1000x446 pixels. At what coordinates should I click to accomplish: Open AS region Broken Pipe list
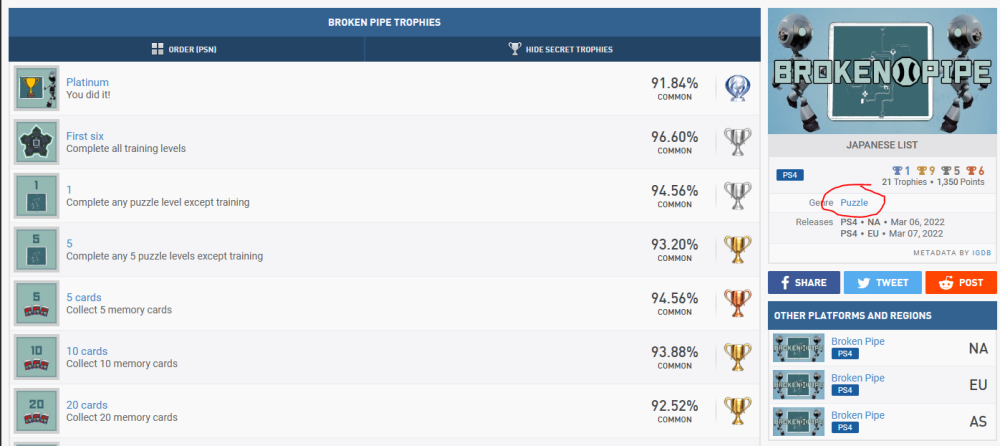[858, 415]
